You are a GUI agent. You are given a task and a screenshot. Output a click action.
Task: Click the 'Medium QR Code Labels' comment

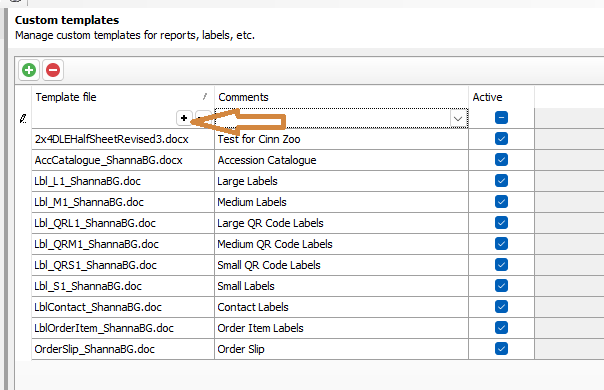pyautogui.click(x=341, y=244)
